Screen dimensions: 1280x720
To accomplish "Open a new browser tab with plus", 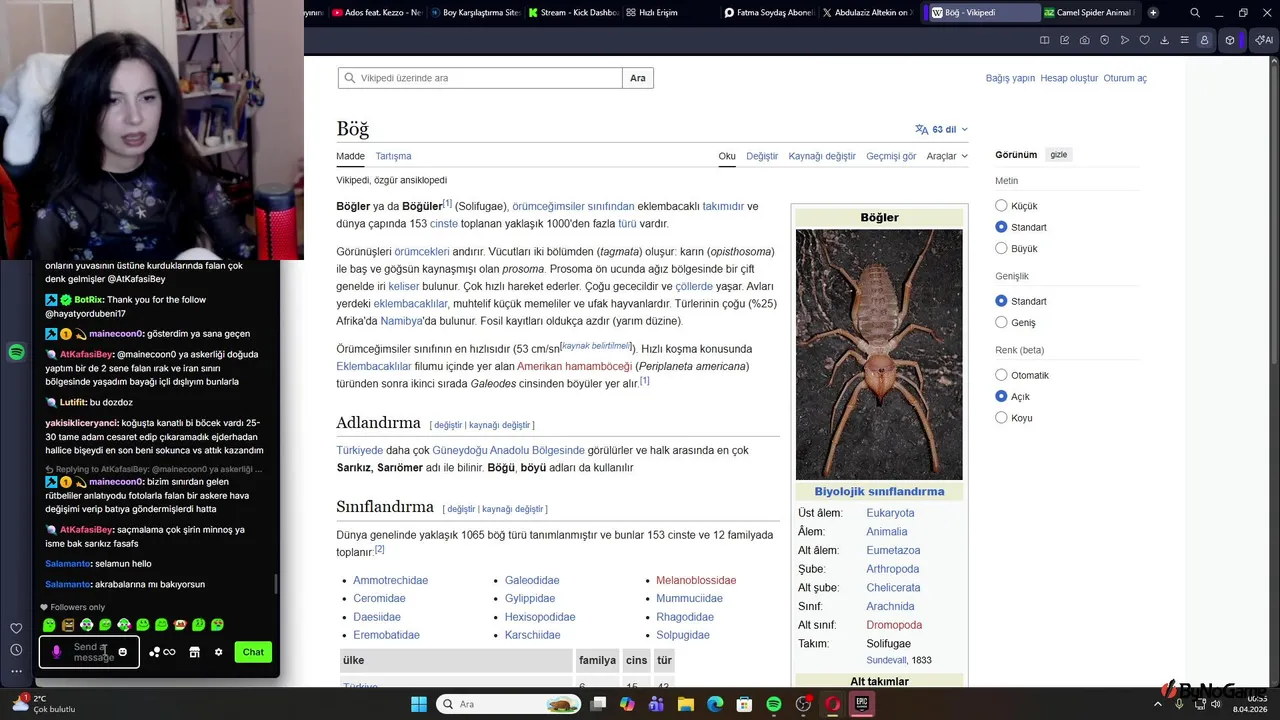I will click(x=1153, y=13).
